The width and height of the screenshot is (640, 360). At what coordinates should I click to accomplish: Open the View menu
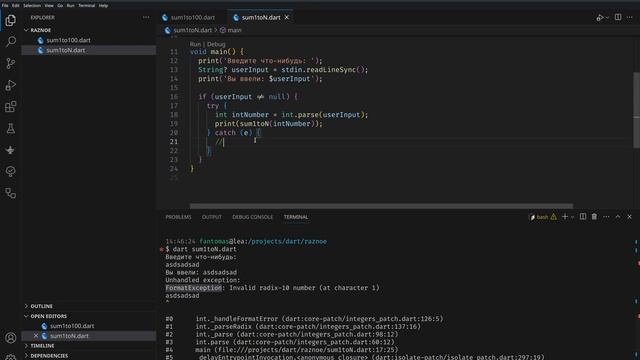click(49, 6)
